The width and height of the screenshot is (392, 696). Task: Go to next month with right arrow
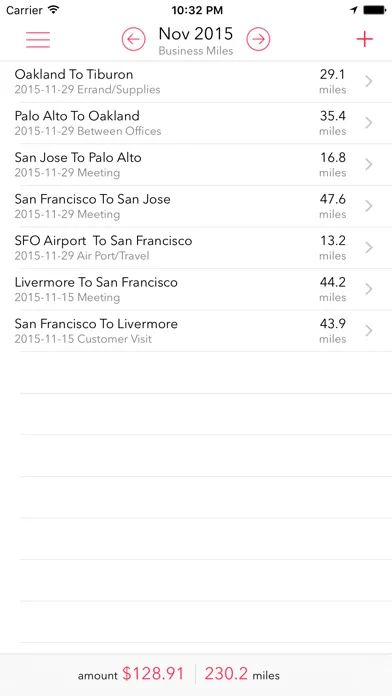tap(258, 40)
